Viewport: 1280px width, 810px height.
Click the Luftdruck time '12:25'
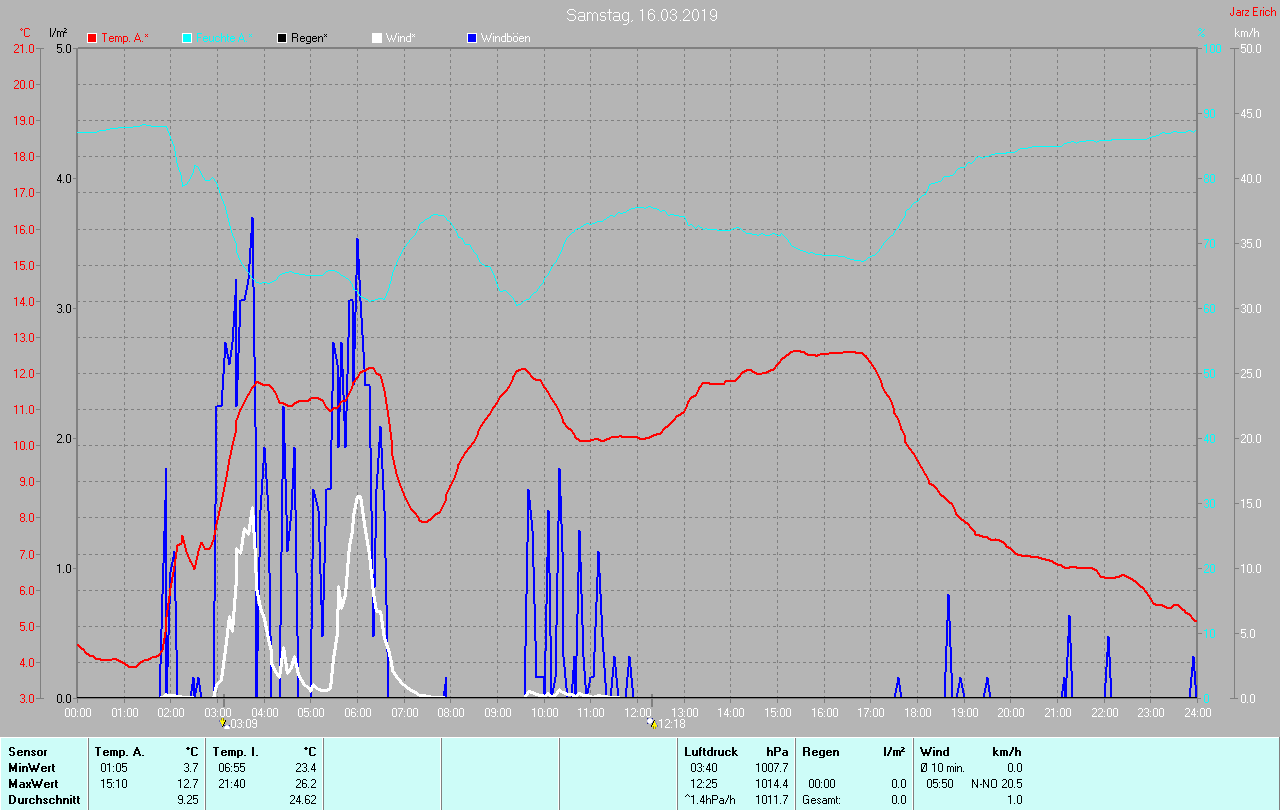[x=704, y=783]
